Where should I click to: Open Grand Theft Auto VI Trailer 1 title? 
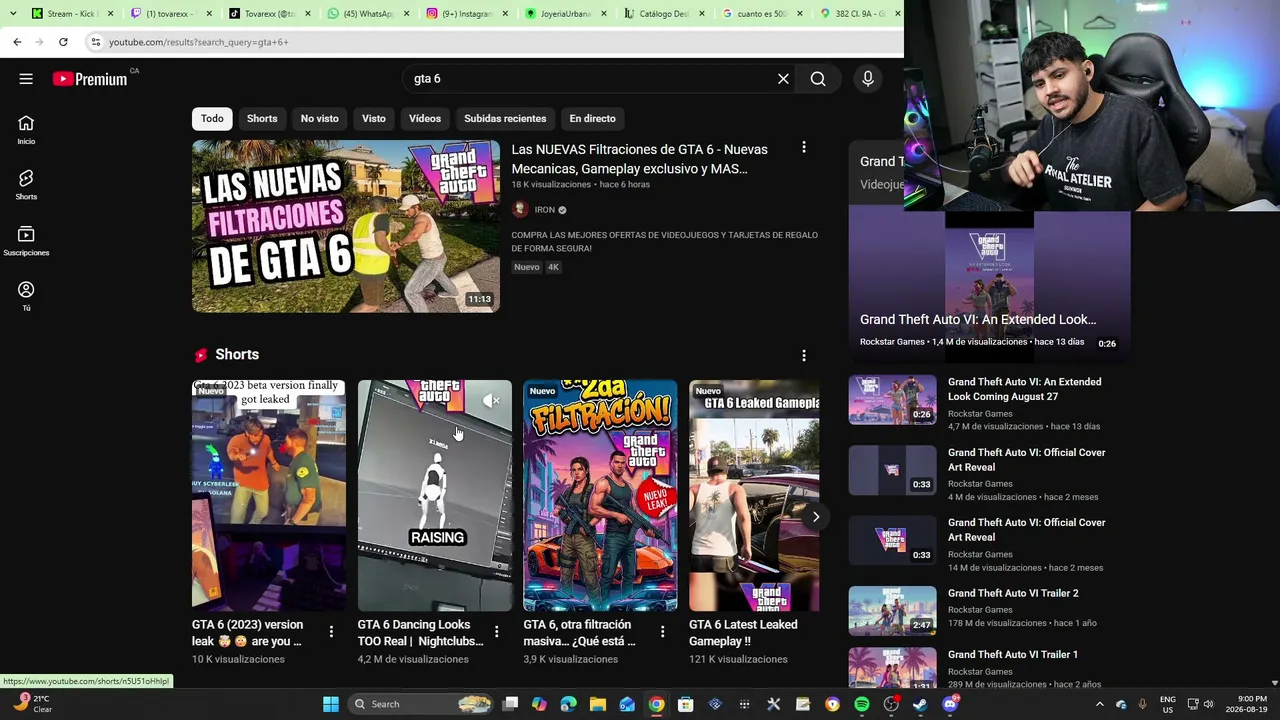click(x=1013, y=655)
